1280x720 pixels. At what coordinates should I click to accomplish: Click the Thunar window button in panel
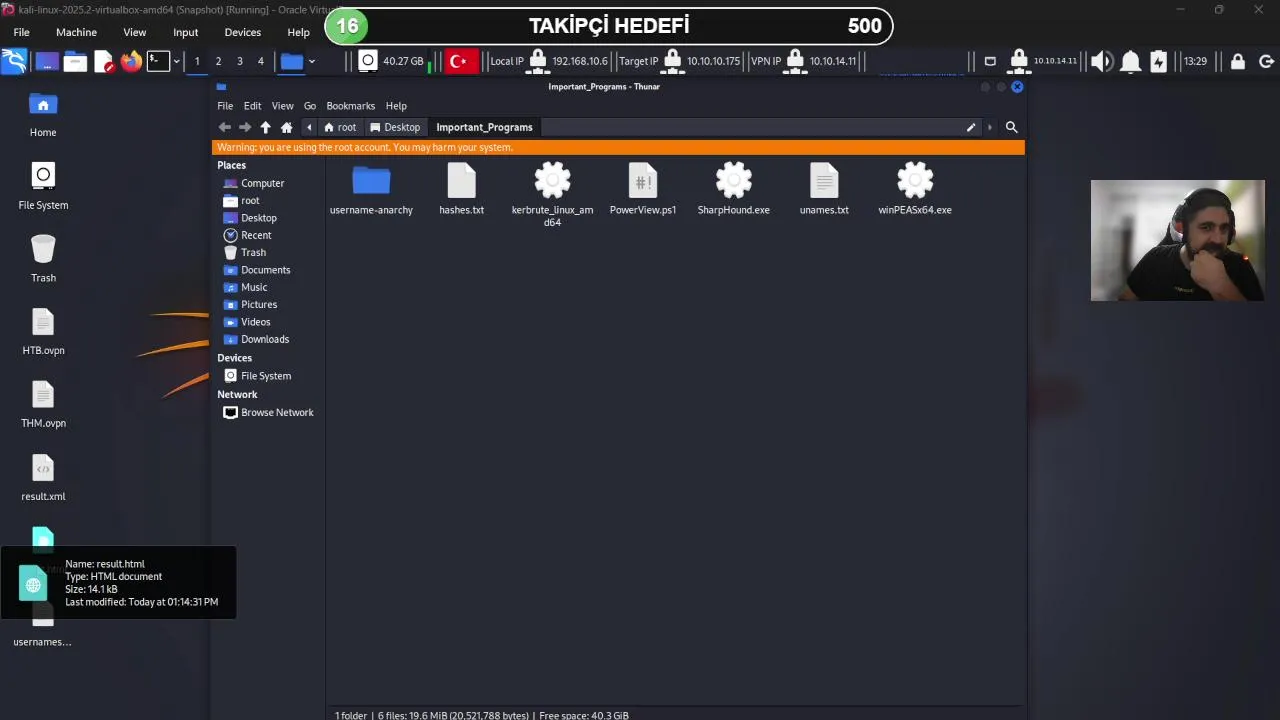pos(292,61)
